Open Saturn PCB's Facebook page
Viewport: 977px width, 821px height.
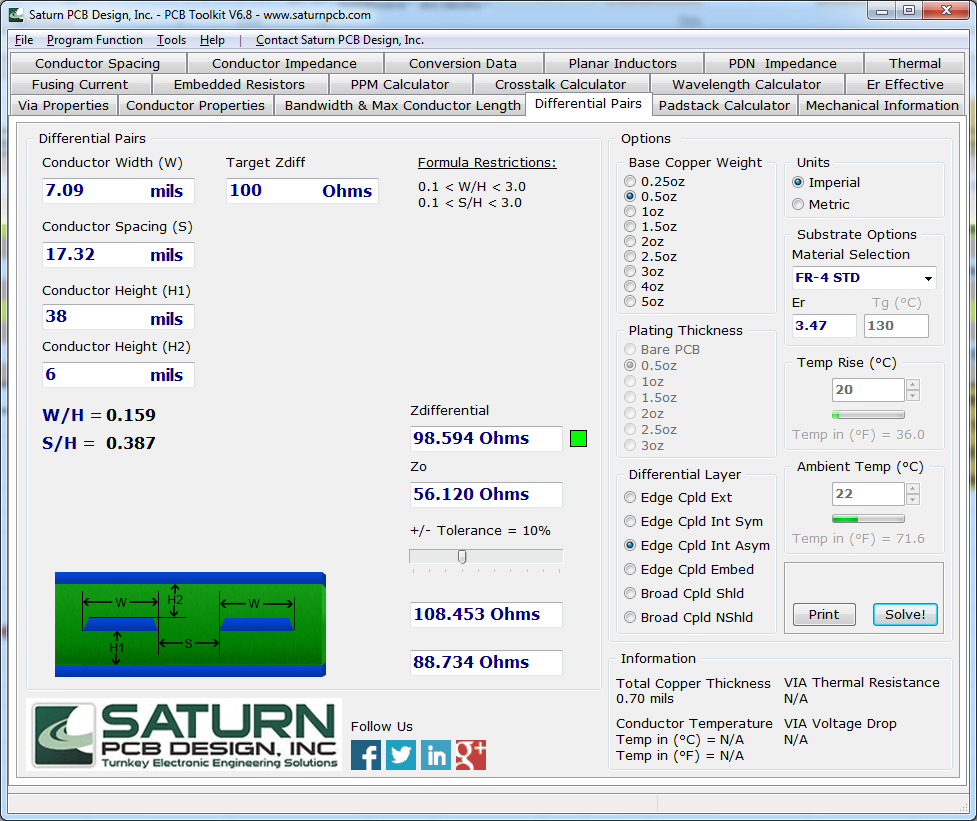[366, 755]
